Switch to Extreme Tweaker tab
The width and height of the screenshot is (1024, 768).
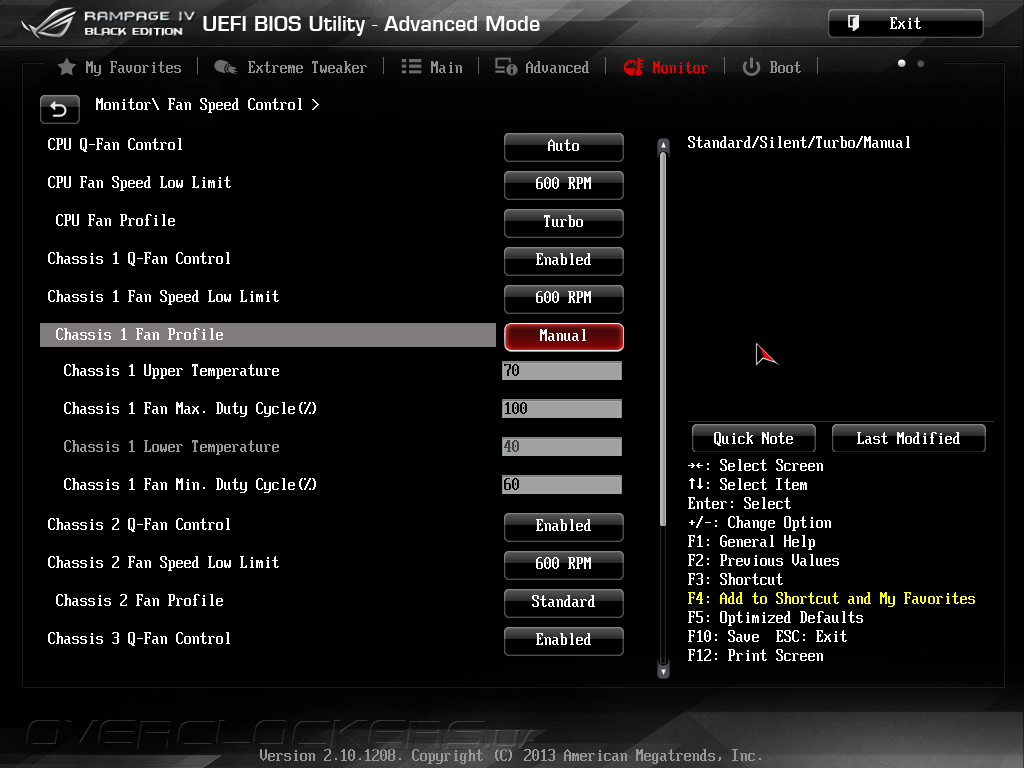[307, 67]
